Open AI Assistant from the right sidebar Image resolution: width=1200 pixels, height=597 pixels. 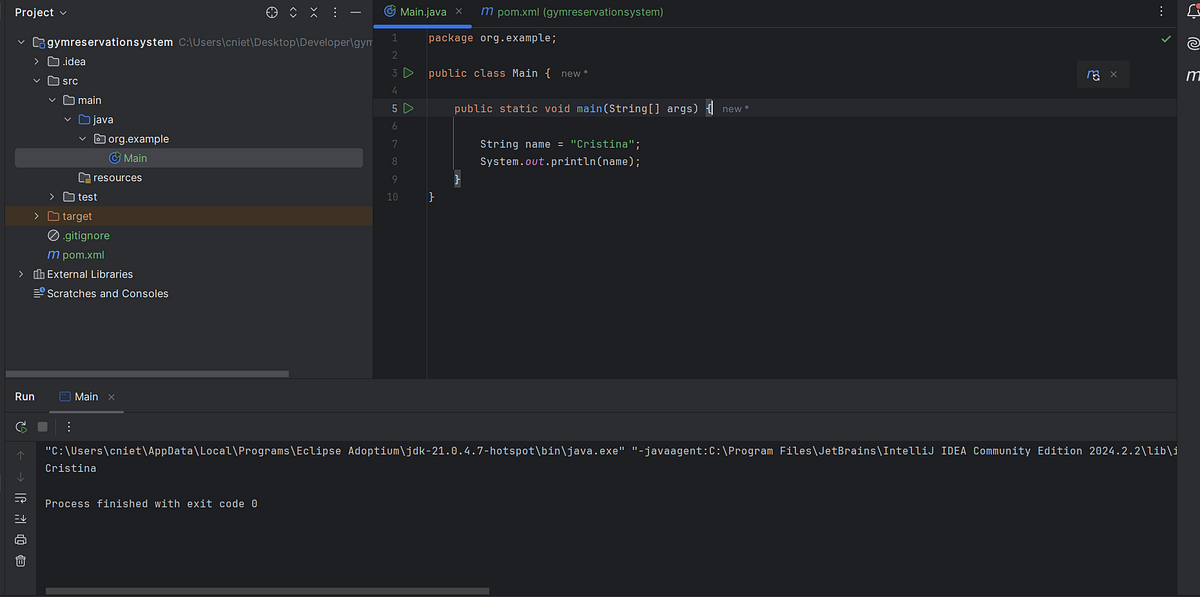[x=1192, y=44]
